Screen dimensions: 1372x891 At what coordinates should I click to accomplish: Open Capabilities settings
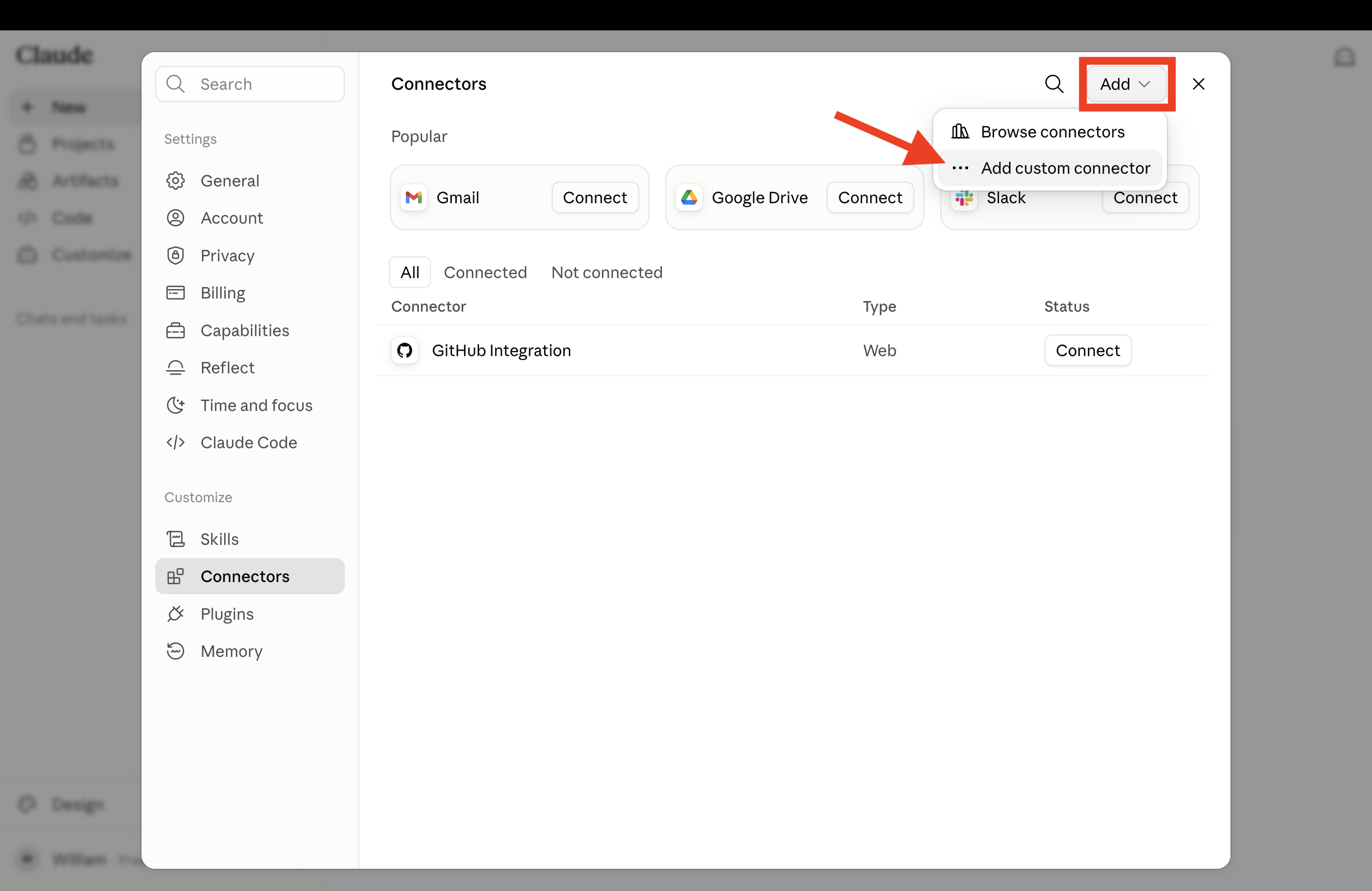[x=250, y=330]
